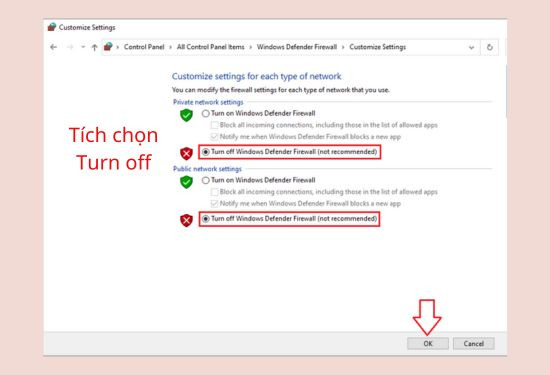
Task: Click red shield icon in public network settings
Action: point(186,220)
